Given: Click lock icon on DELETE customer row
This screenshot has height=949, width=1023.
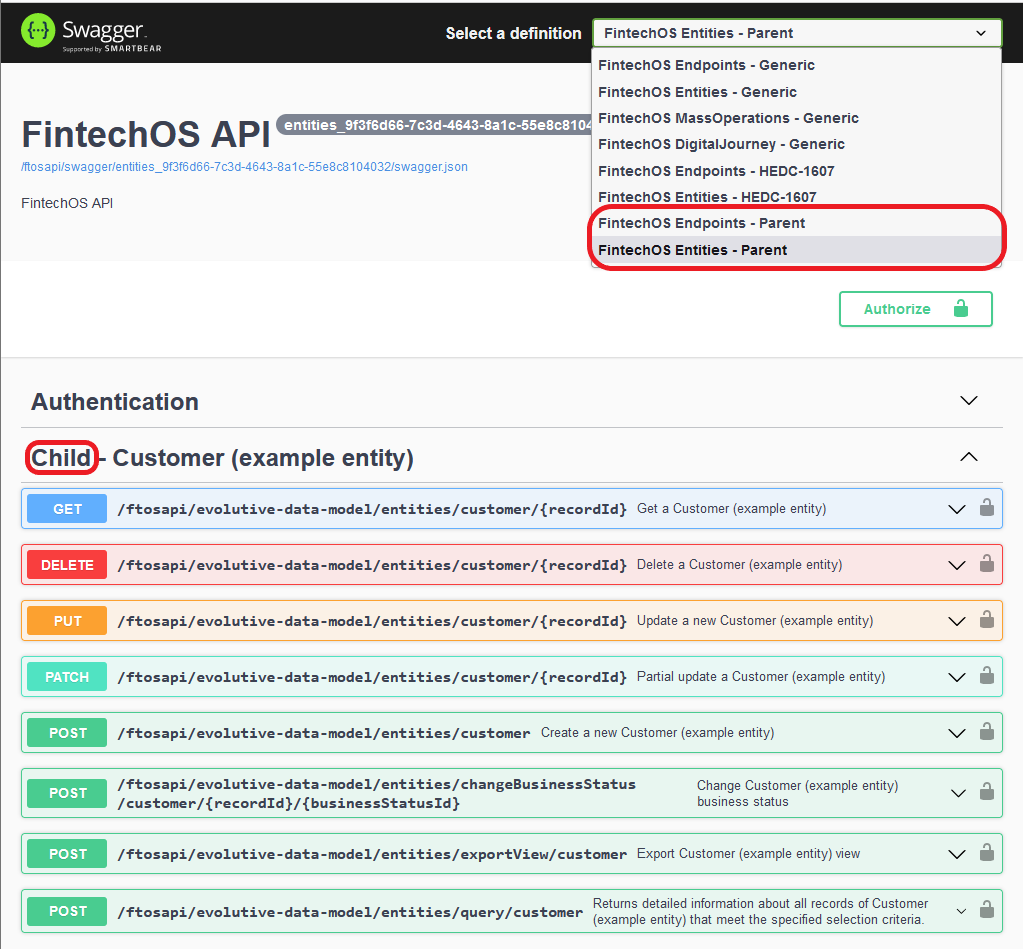Looking at the screenshot, I should (x=986, y=564).
